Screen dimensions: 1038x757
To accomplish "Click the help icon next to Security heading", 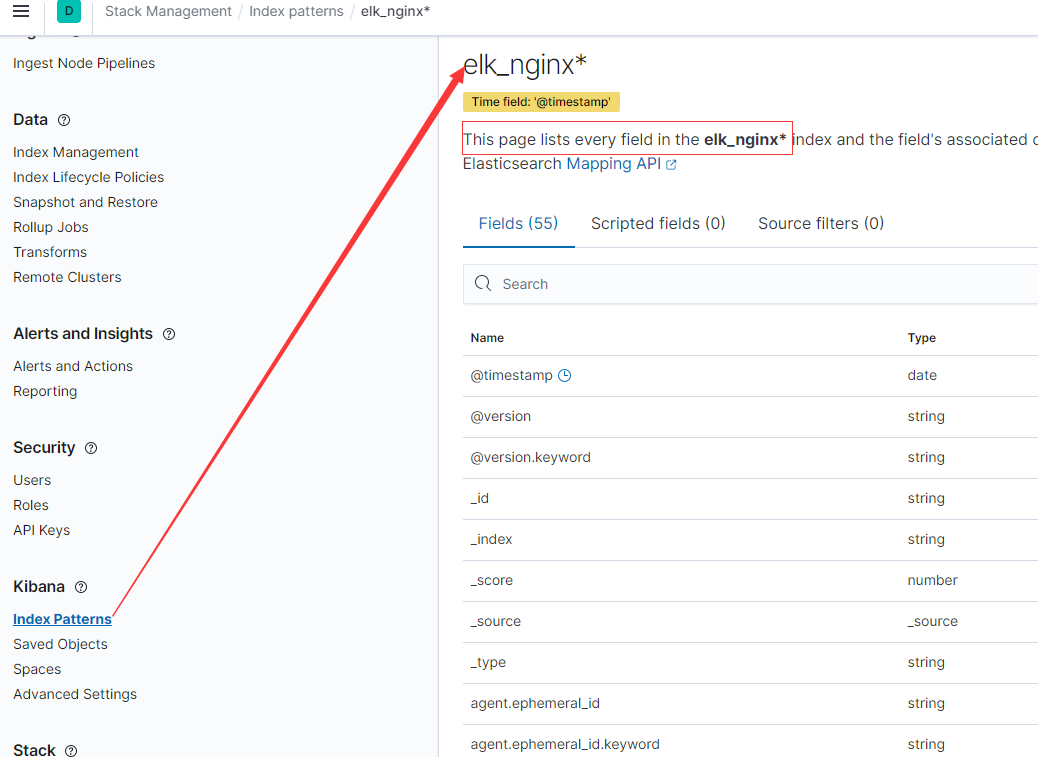I will (x=91, y=448).
